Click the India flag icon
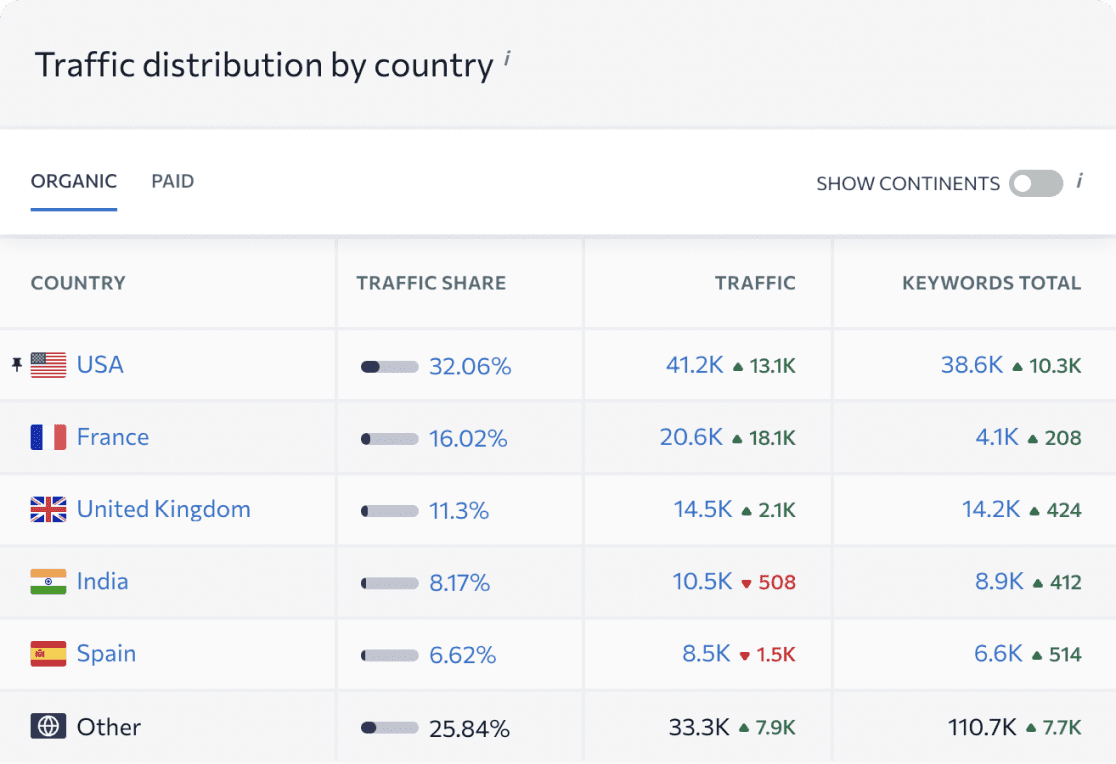The width and height of the screenshot is (1116, 764). (48, 582)
